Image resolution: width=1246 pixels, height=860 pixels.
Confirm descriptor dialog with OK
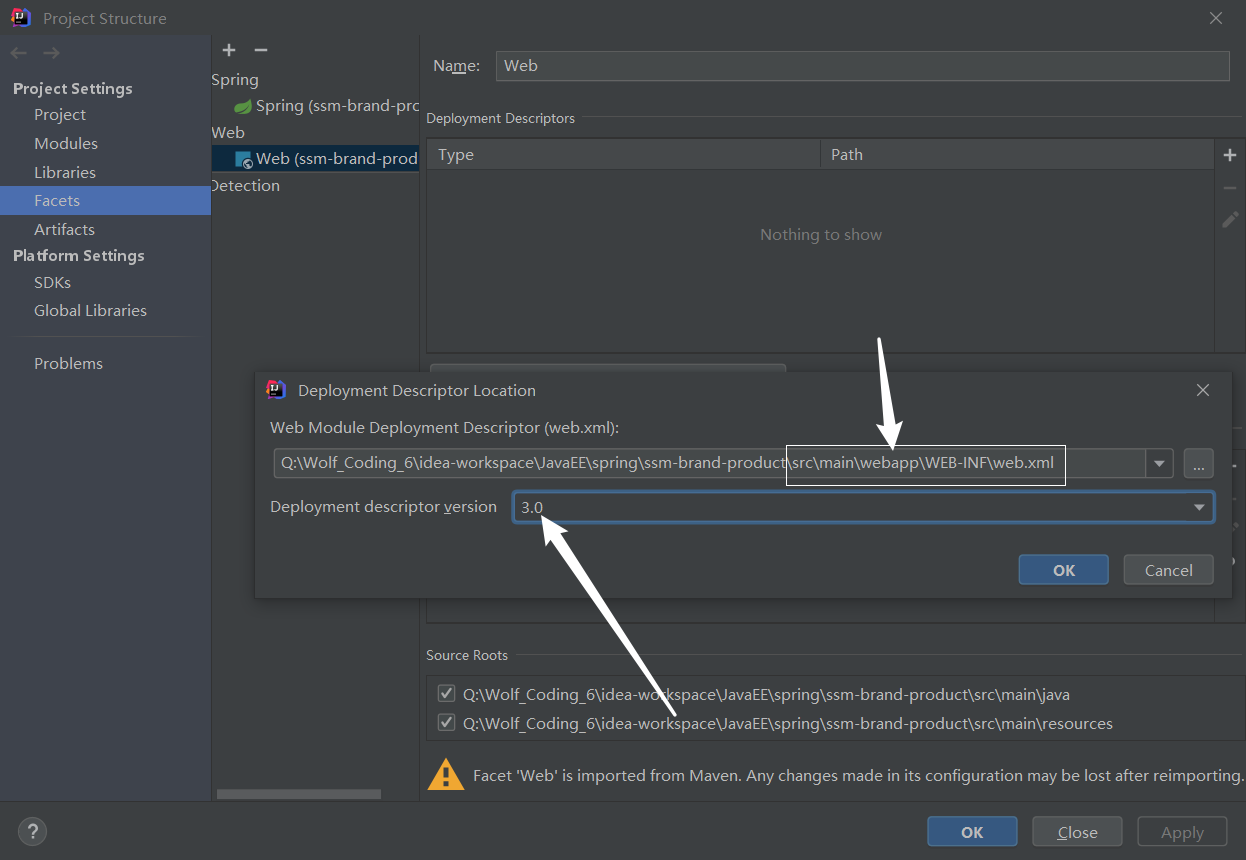(x=1064, y=570)
